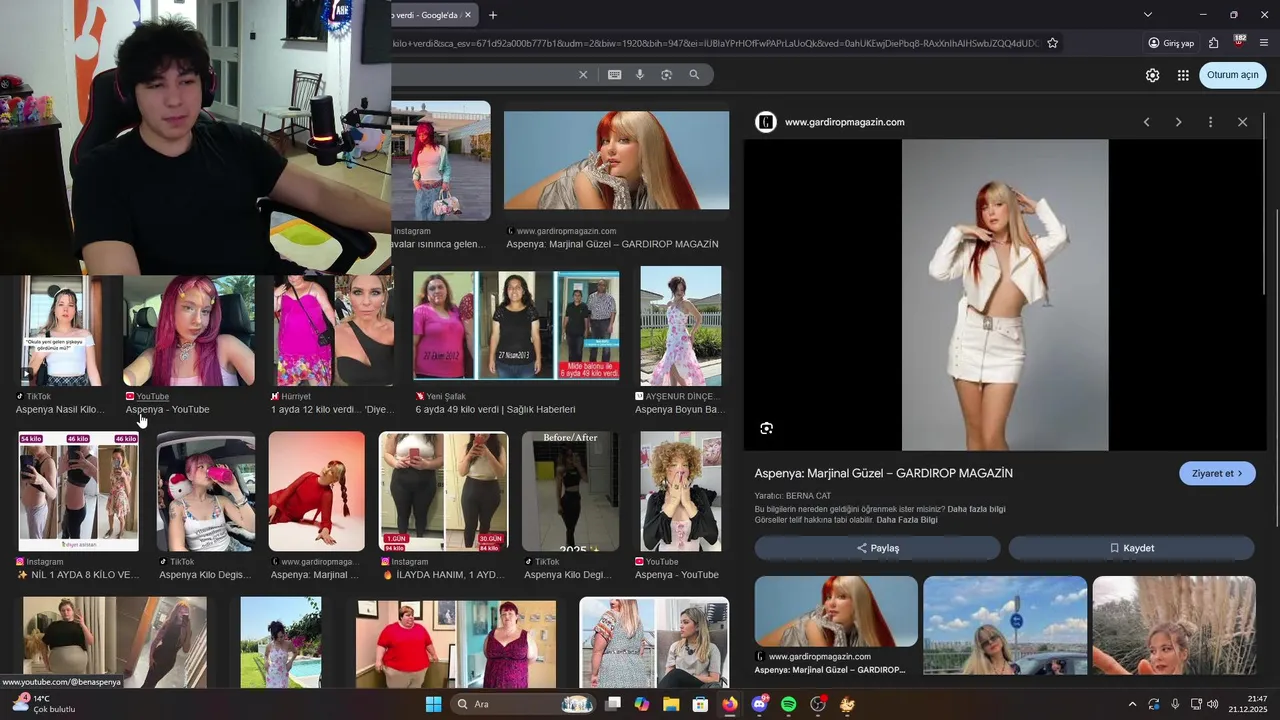The image size is (1280, 720).
Task: Open the www.gardiropmagazin.com source in preview header
Action: [x=844, y=122]
